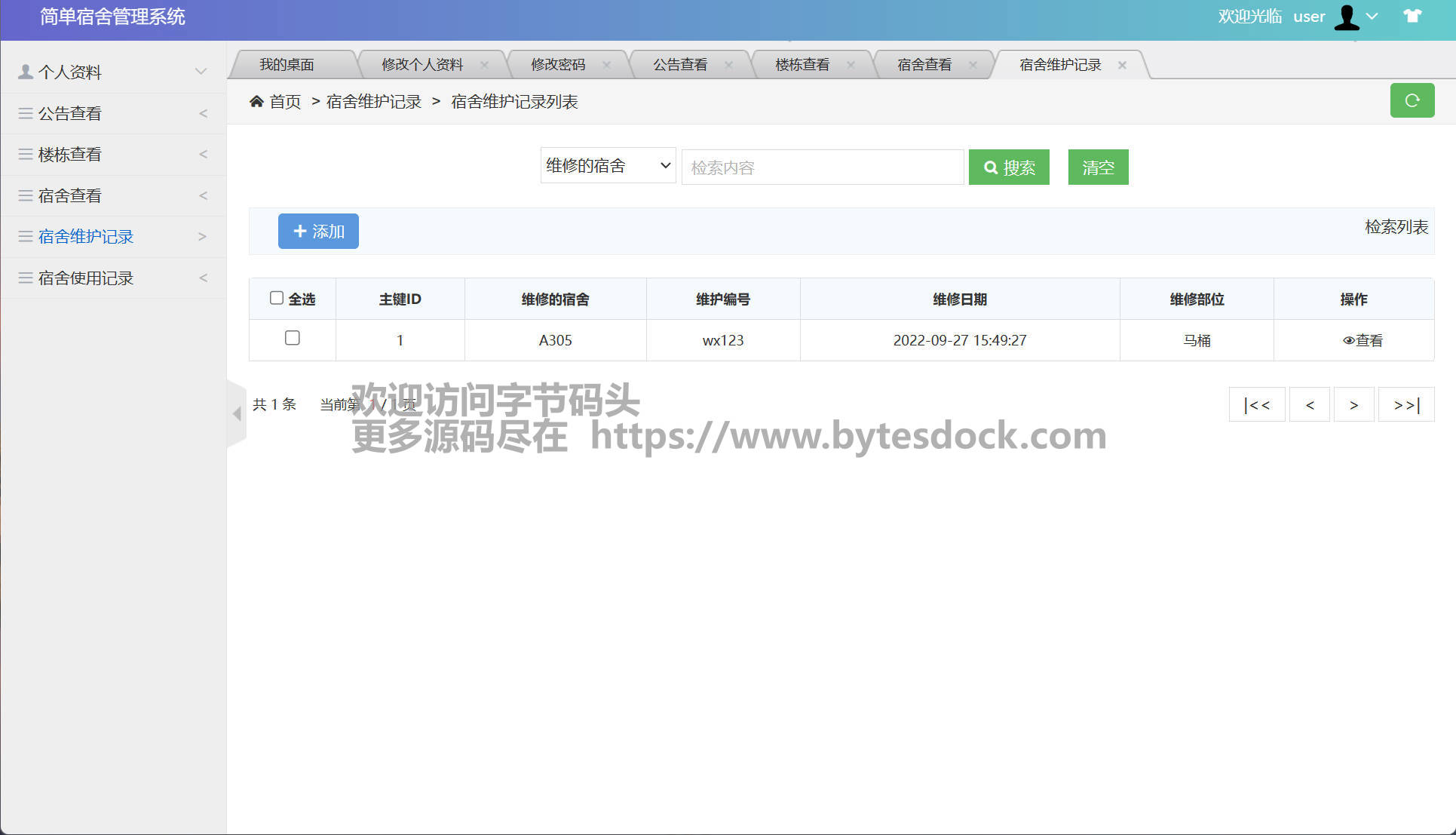Tick the checkbox for record ID 1
Image resolution: width=1456 pixels, height=835 pixels.
click(x=293, y=338)
